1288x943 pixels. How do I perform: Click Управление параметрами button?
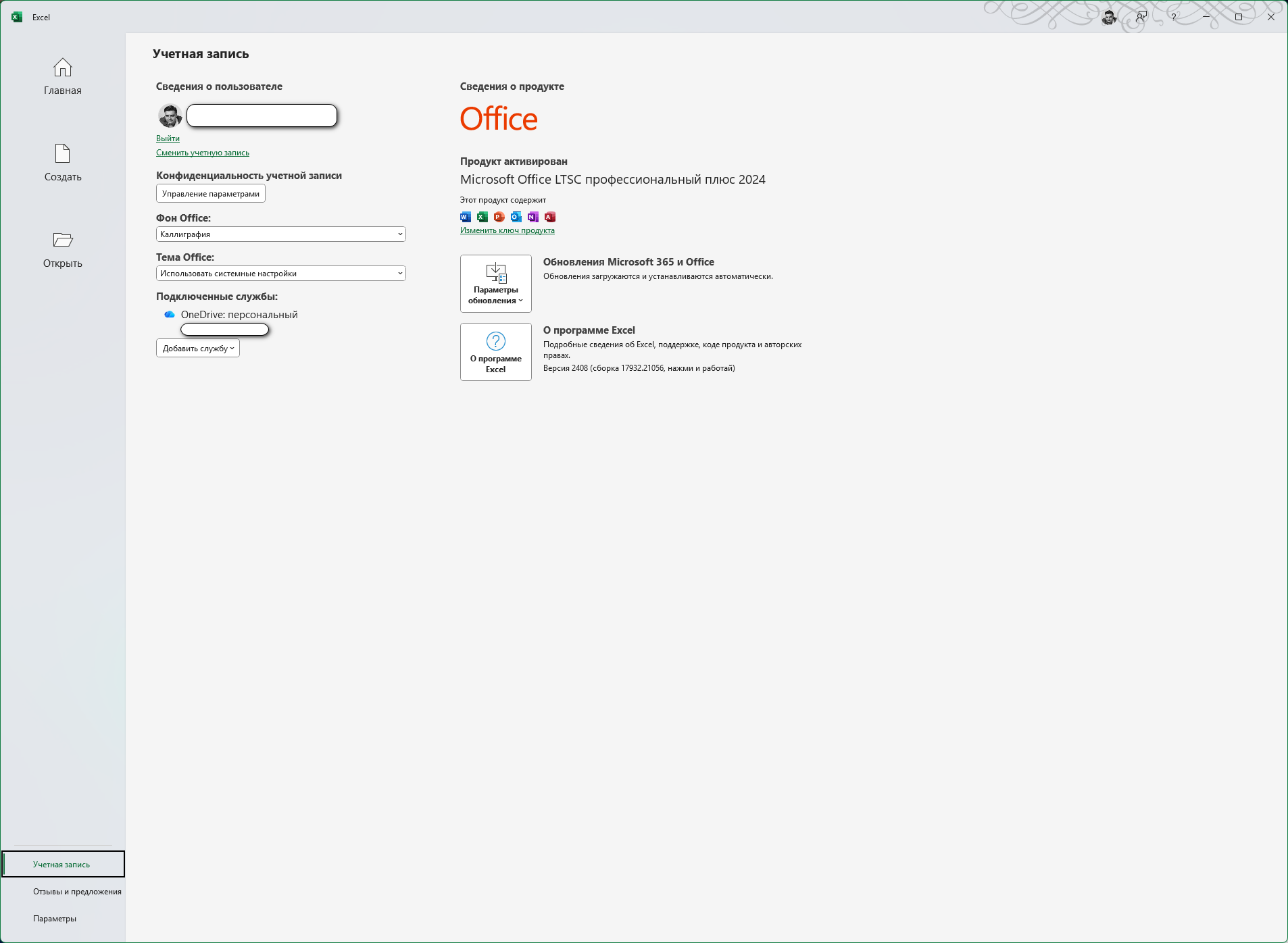tap(211, 194)
